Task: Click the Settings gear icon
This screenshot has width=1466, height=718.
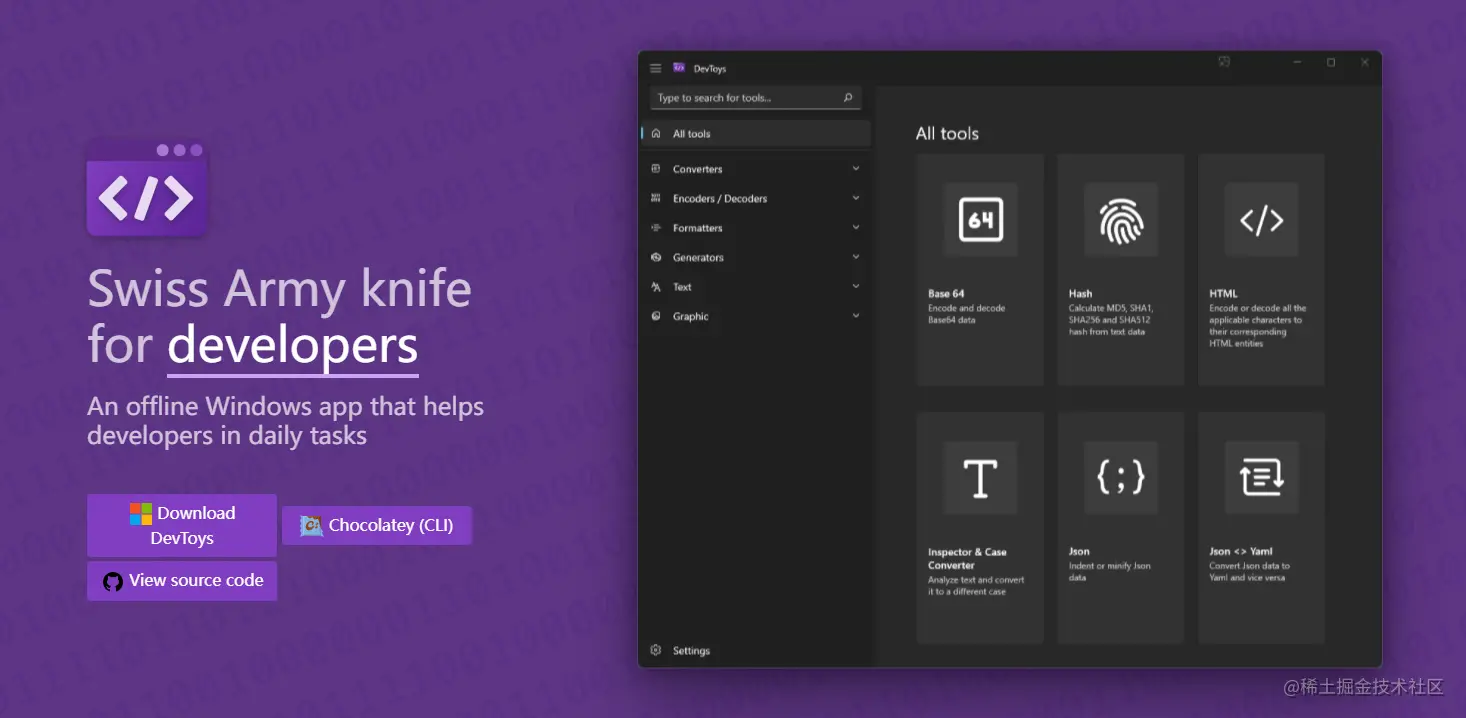Action: pos(656,650)
